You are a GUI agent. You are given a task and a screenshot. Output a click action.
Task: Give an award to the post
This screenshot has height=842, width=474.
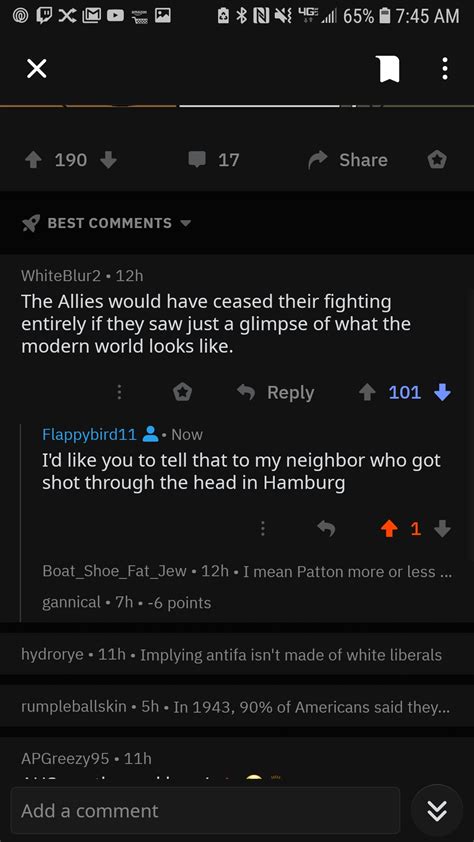click(x=436, y=159)
